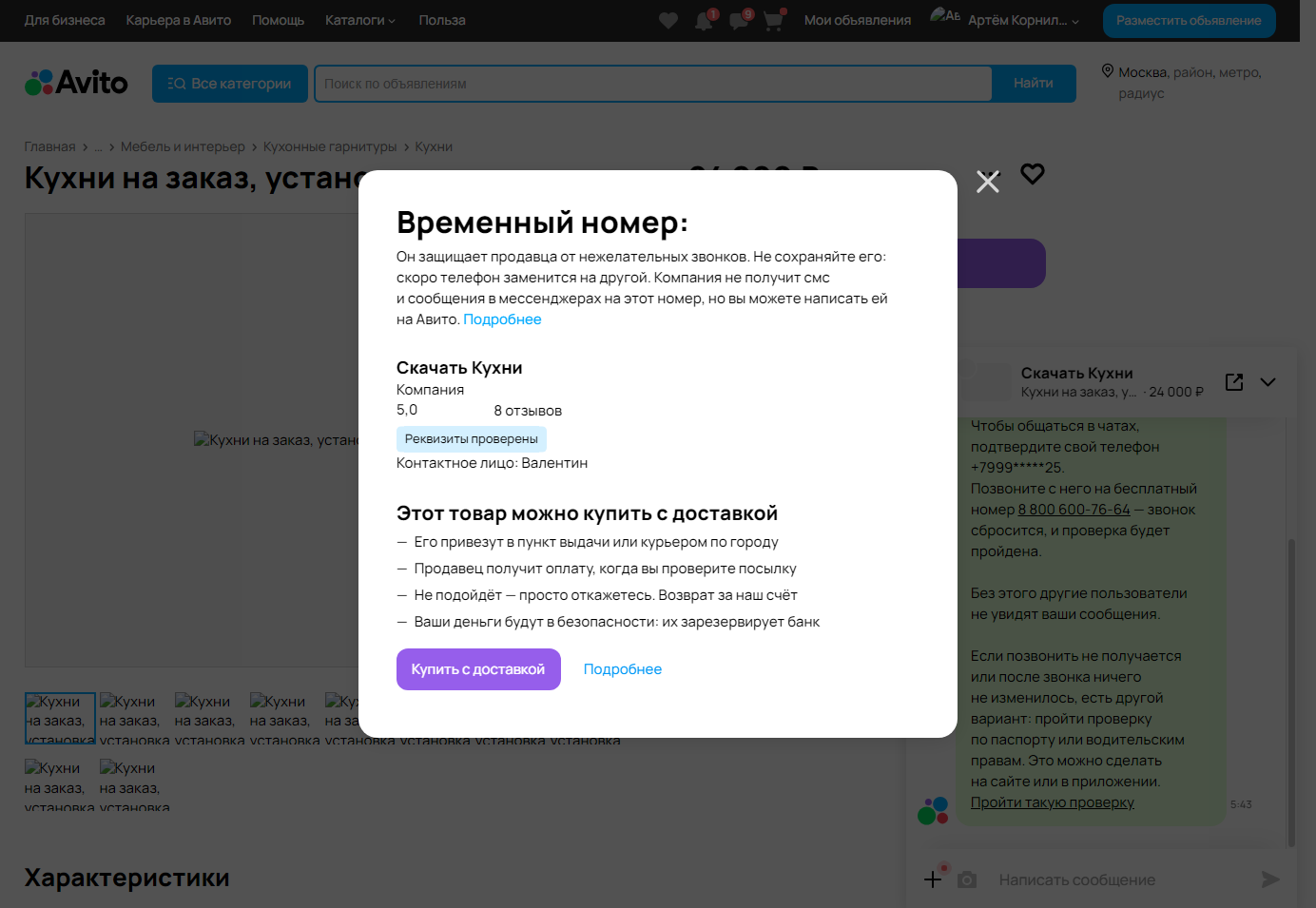Image resolution: width=1316 pixels, height=908 pixels.
Task: Open Польза in the top bar
Action: pos(442,20)
